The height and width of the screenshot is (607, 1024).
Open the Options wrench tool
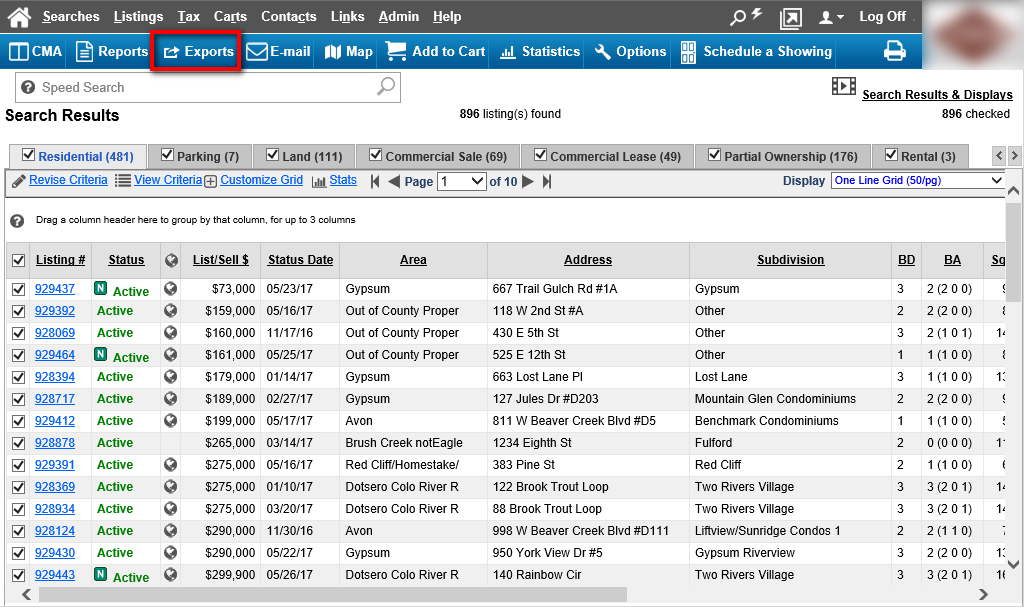pos(630,51)
